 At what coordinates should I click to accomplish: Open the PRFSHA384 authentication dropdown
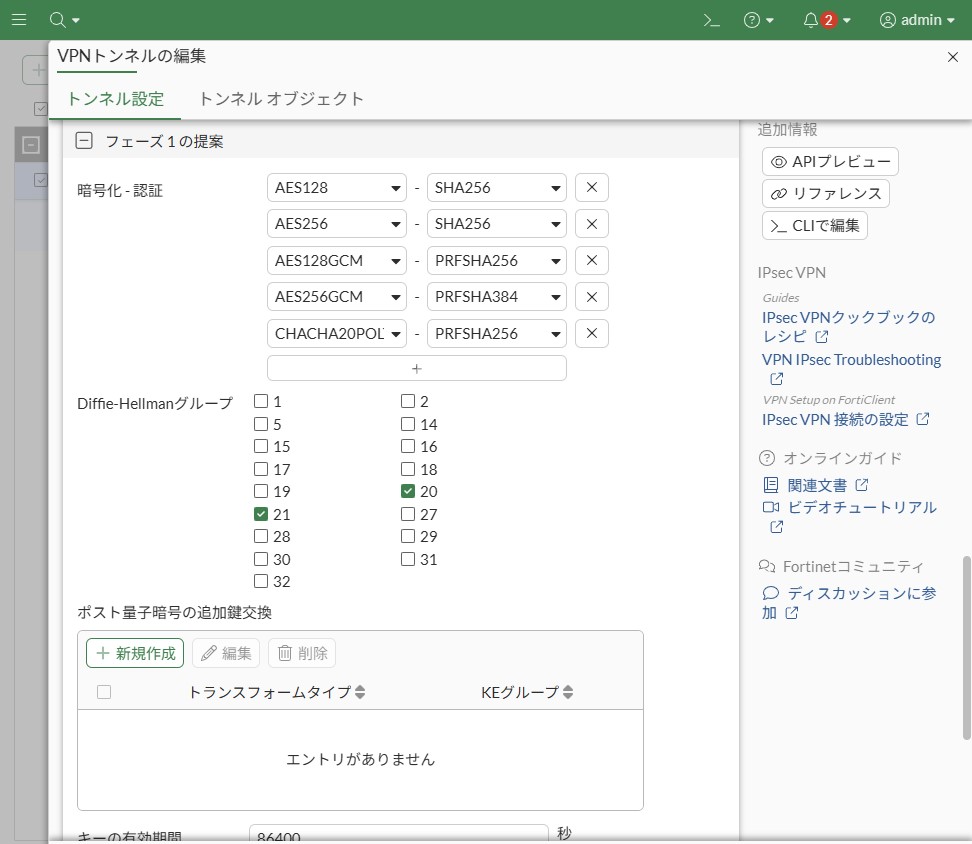tap(496, 297)
